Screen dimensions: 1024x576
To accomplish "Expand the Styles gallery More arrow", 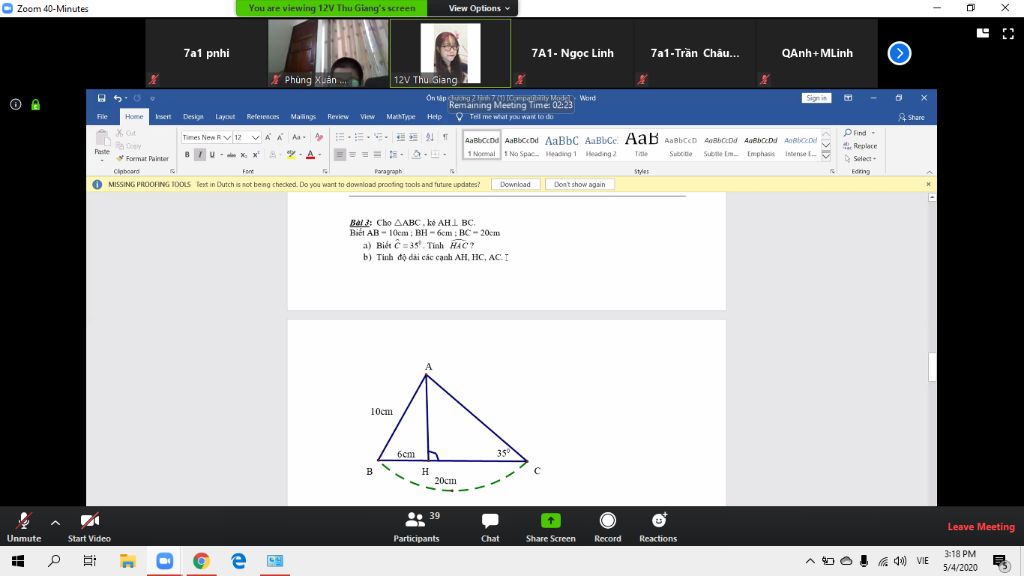I will pos(826,155).
